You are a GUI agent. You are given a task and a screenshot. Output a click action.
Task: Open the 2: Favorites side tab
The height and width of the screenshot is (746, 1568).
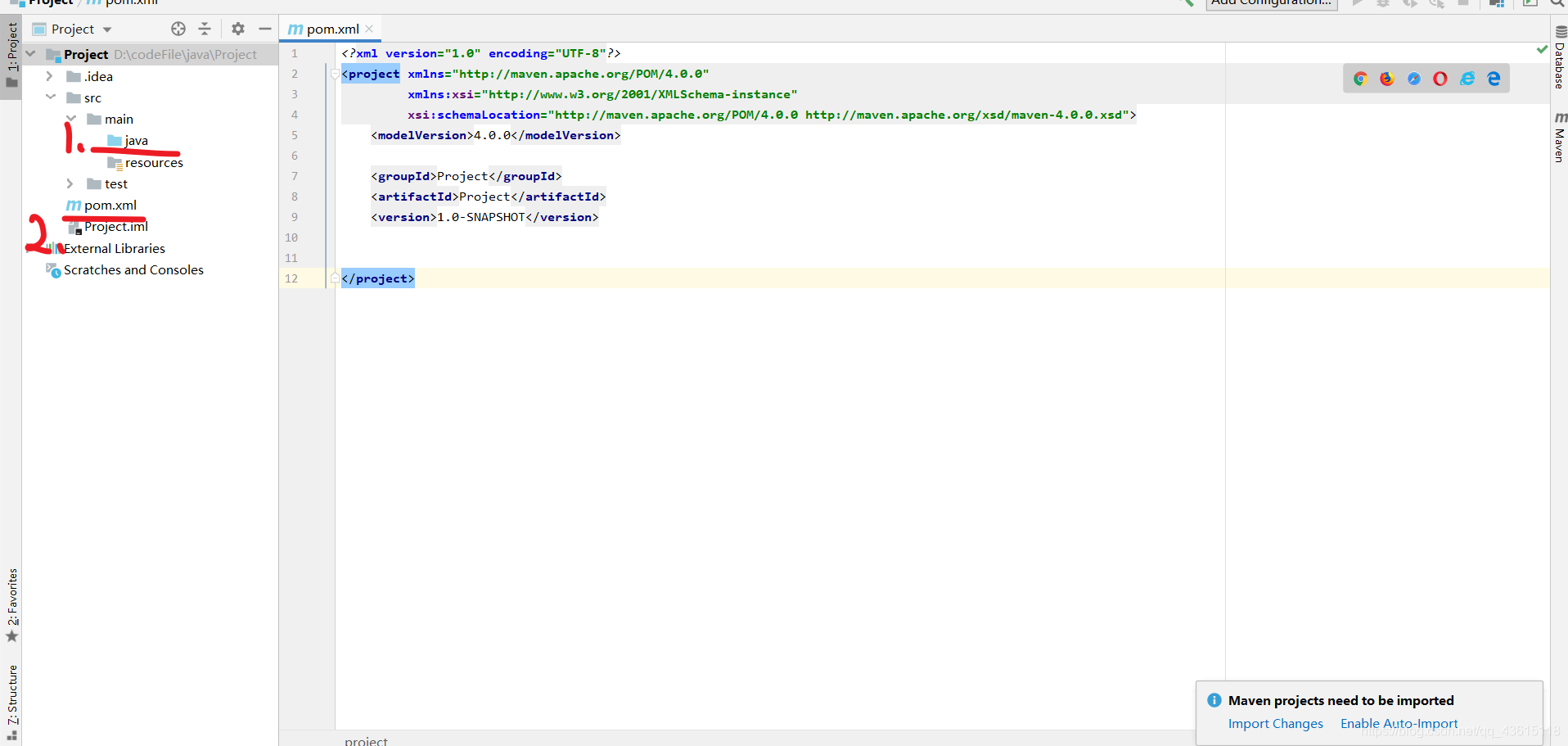[x=11, y=604]
